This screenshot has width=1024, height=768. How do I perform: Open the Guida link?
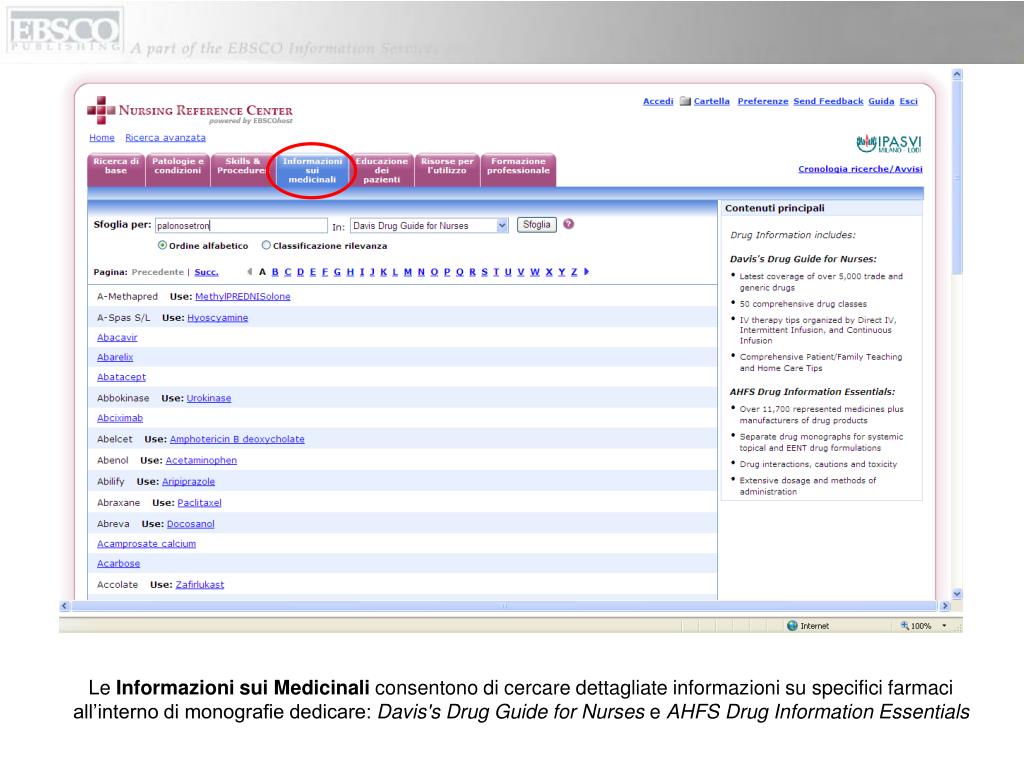(x=881, y=101)
